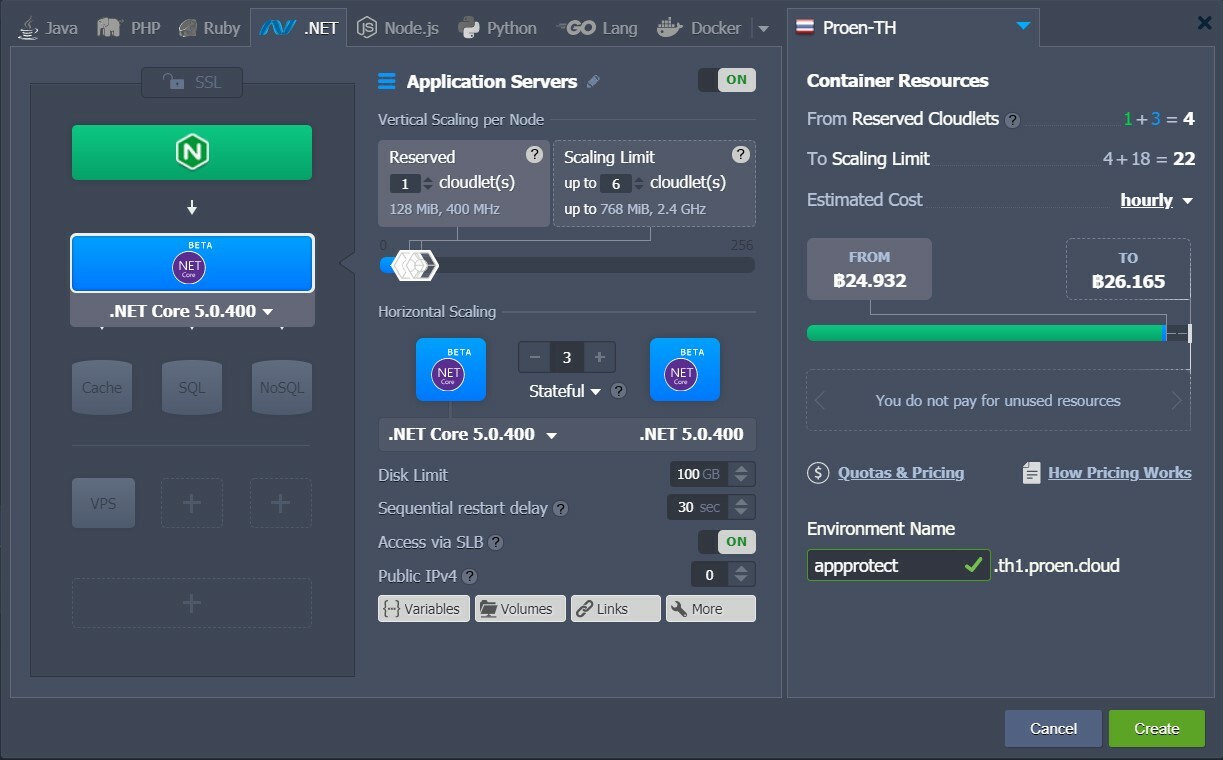Viewport: 1223px width, 760px height.
Task: Adjust Sequential restart delay stepper arrows
Action: [x=741, y=507]
